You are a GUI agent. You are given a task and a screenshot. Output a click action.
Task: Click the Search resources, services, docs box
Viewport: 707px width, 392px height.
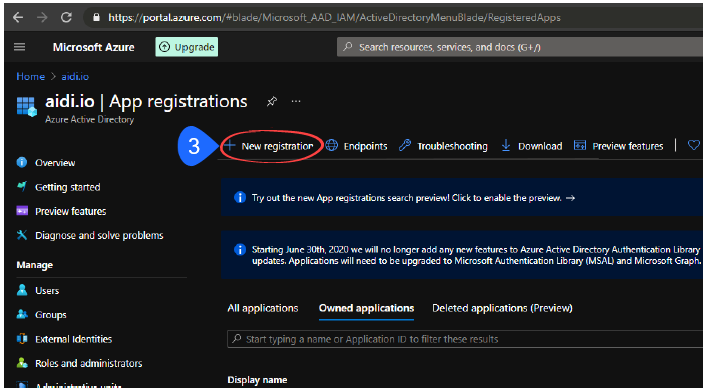[x=519, y=47]
